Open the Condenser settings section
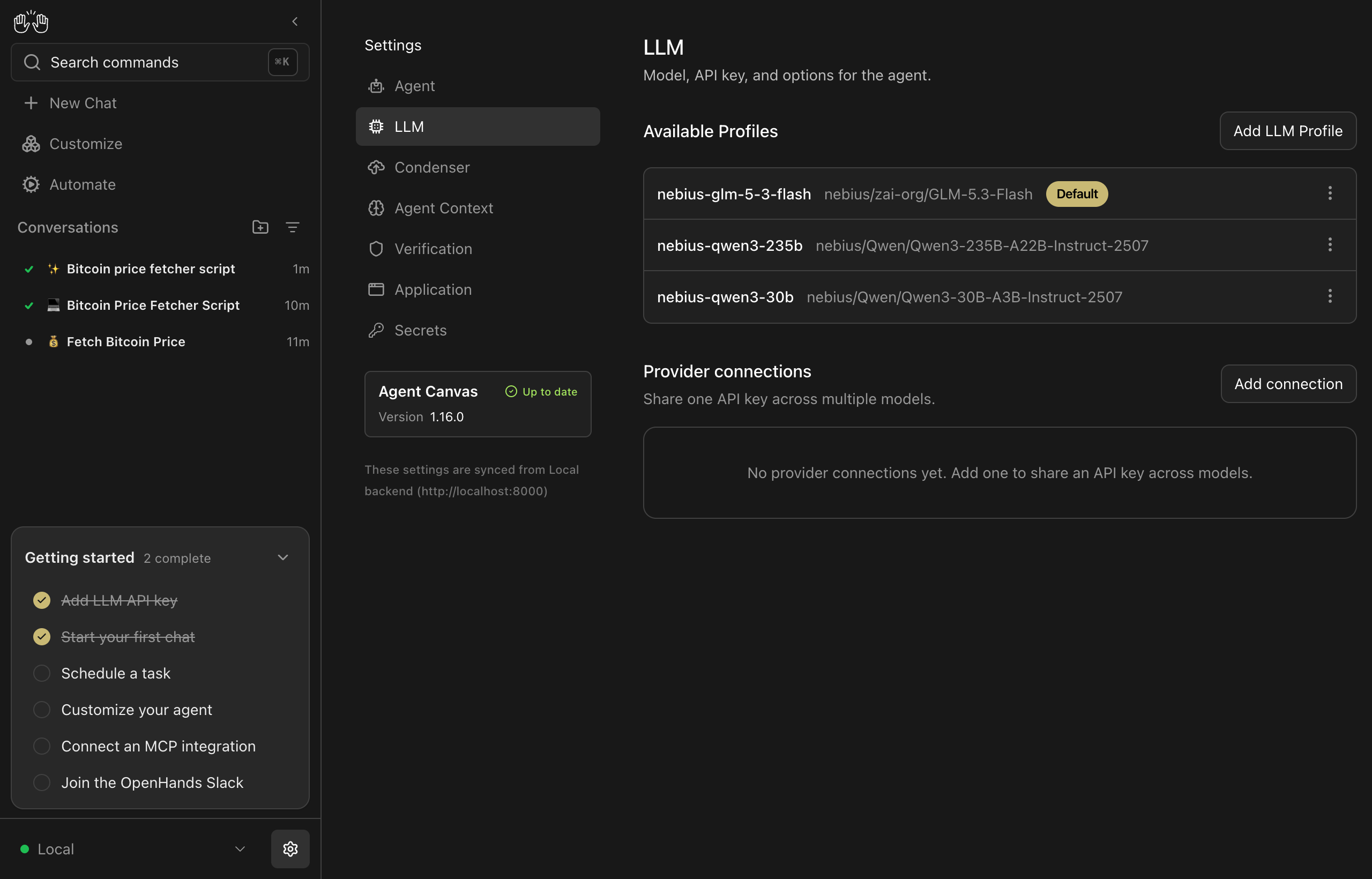Screen dimensions: 1372x879 (478, 167)
